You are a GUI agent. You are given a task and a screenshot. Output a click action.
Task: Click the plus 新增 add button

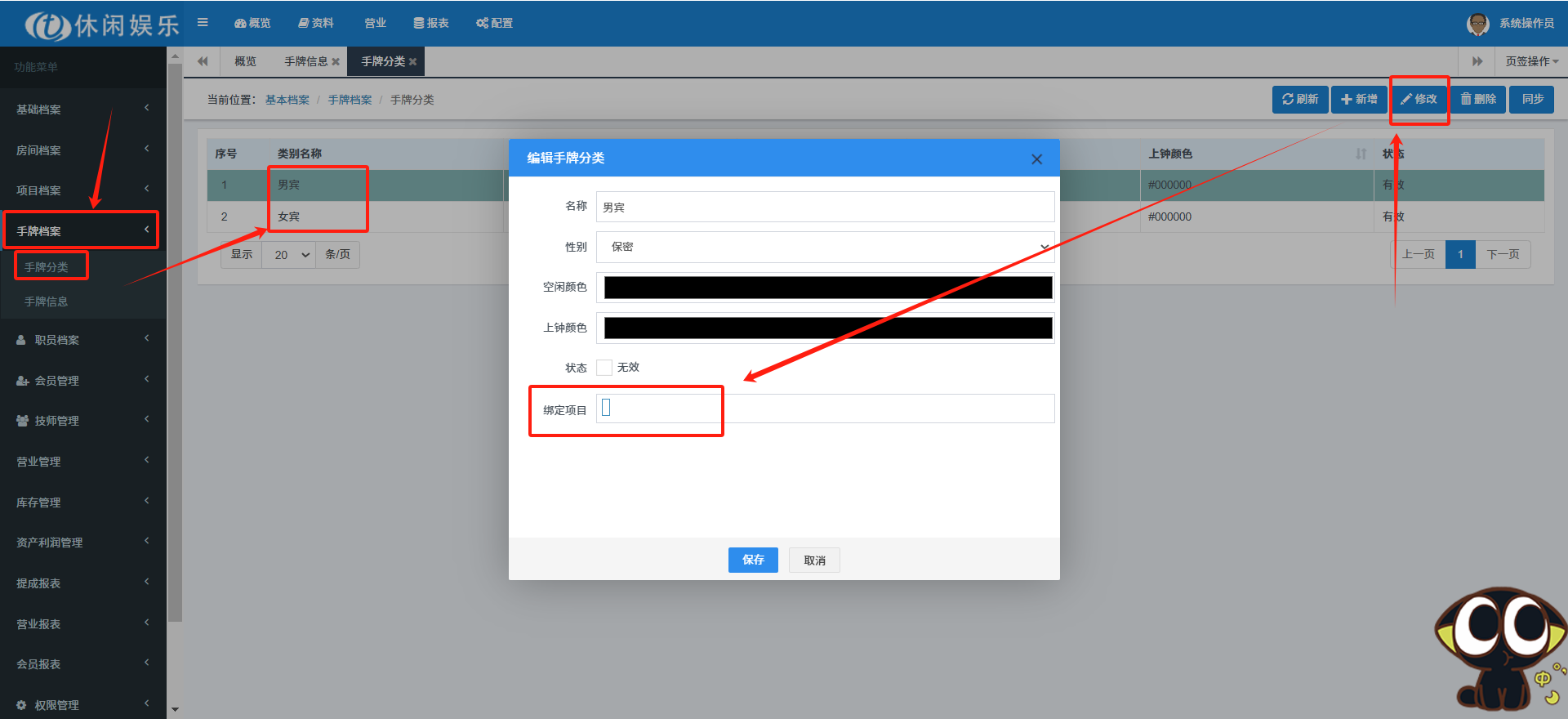coord(1359,99)
